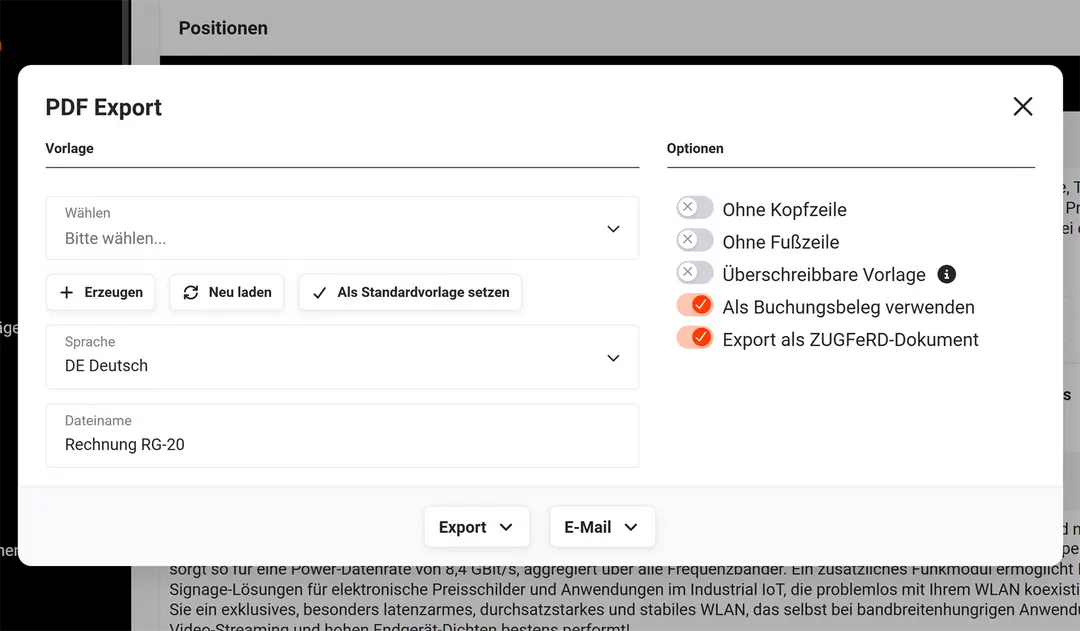
Task: Expand the Export button menu
Action: pyautogui.click(x=477, y=527)
